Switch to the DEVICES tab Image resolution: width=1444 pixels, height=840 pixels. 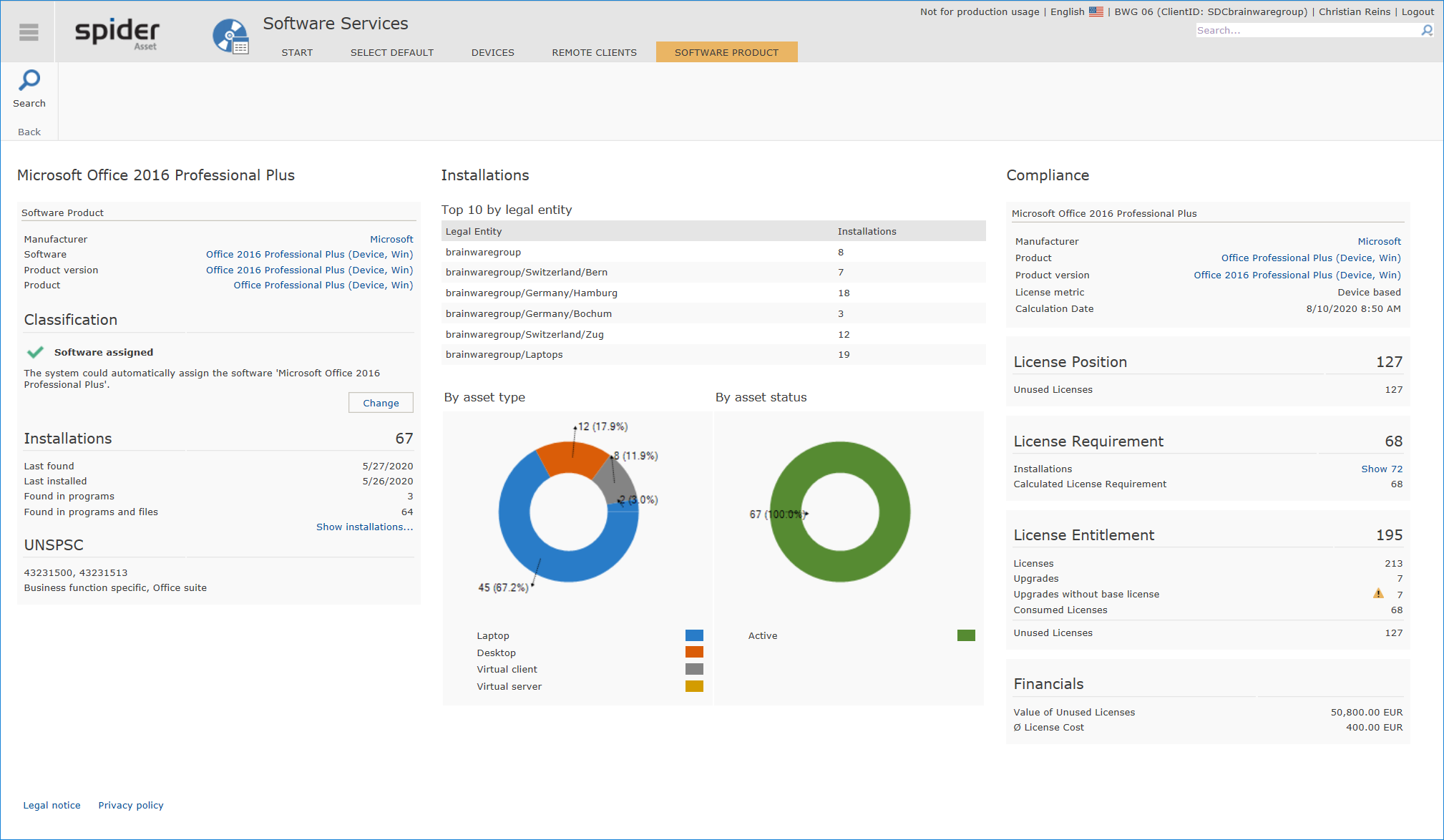point(492,52)
